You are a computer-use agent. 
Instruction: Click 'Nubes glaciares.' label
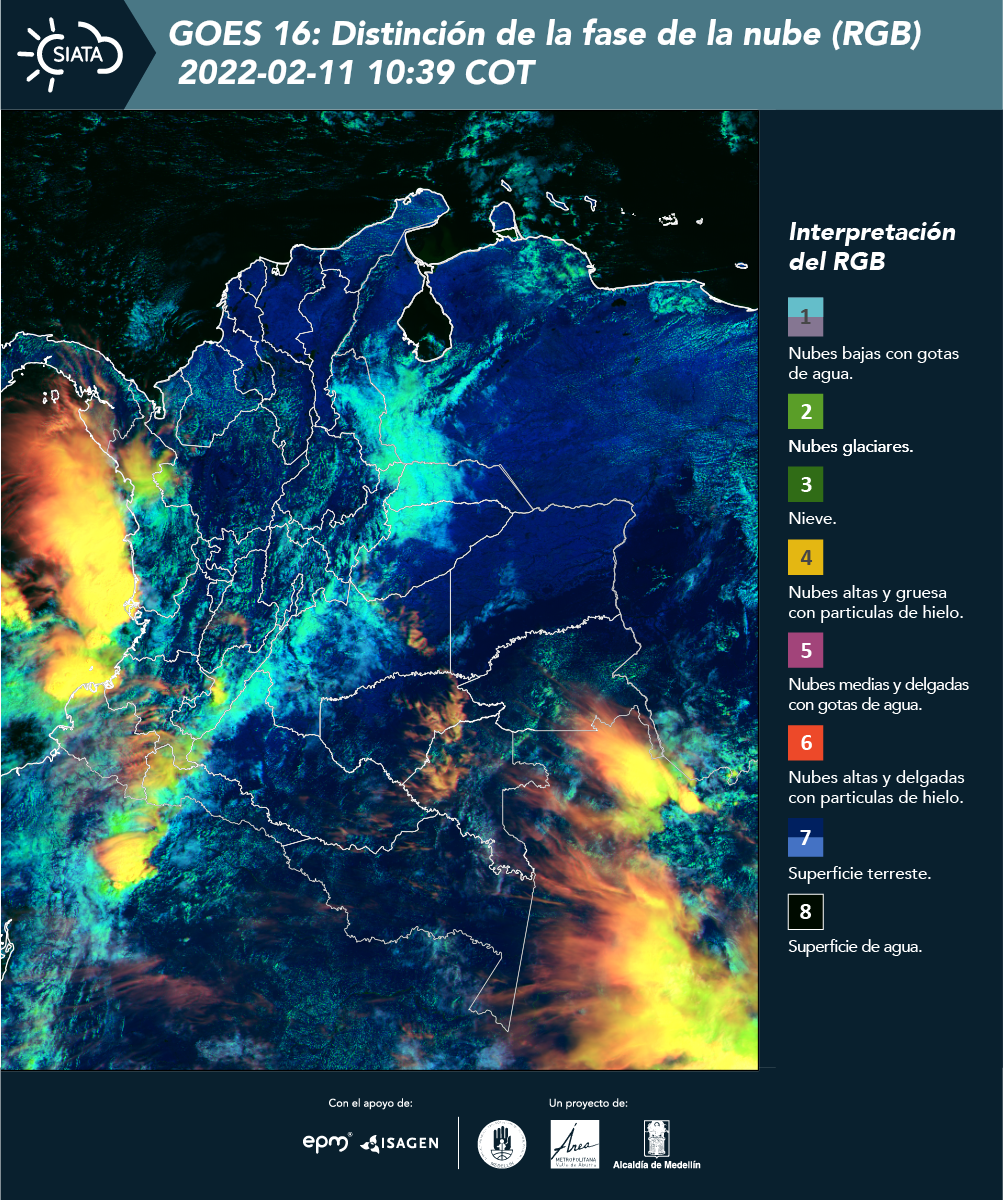click(850, 447)
